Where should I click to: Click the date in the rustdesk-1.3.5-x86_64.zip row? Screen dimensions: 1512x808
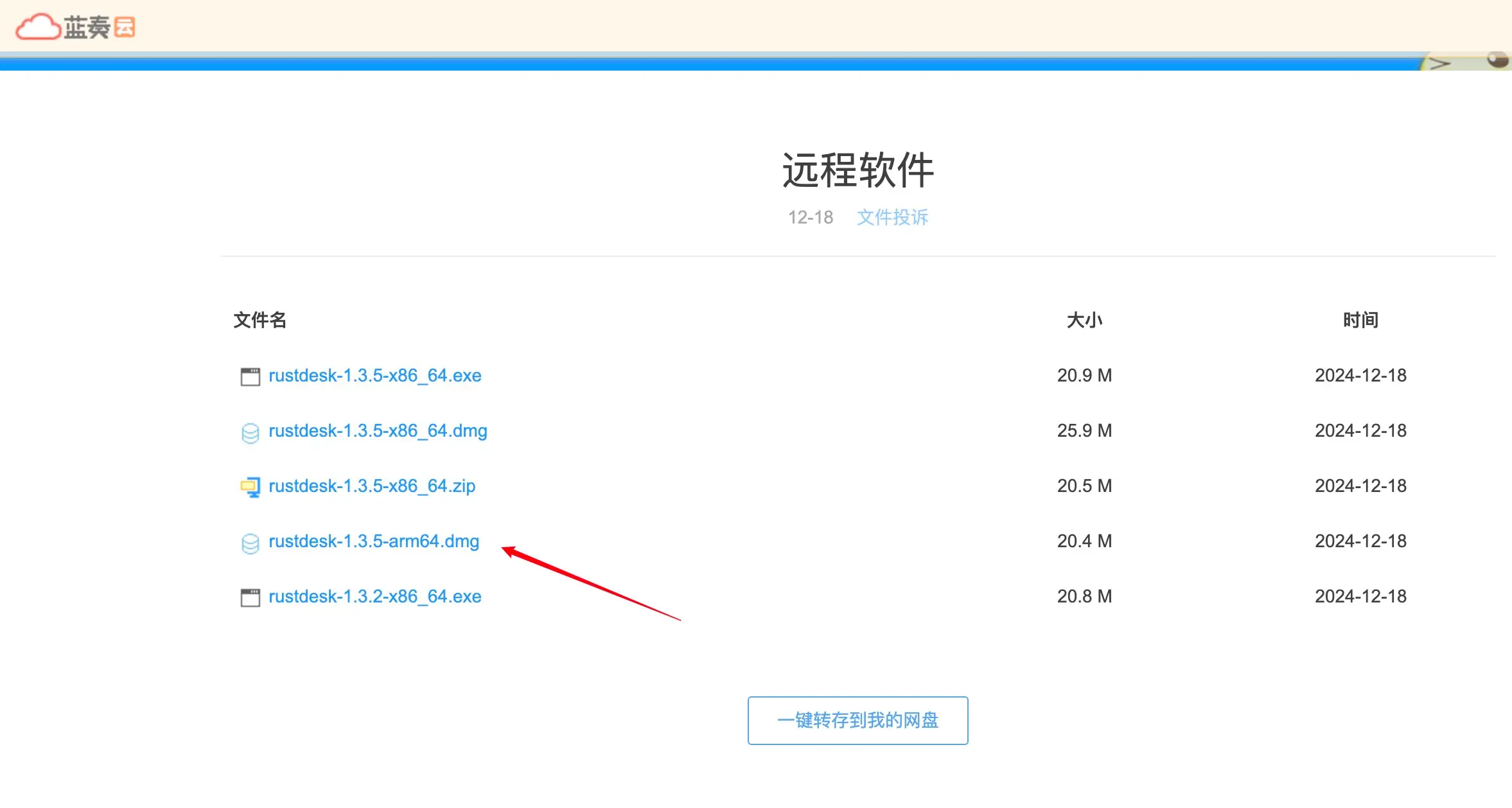(1360, 486)
